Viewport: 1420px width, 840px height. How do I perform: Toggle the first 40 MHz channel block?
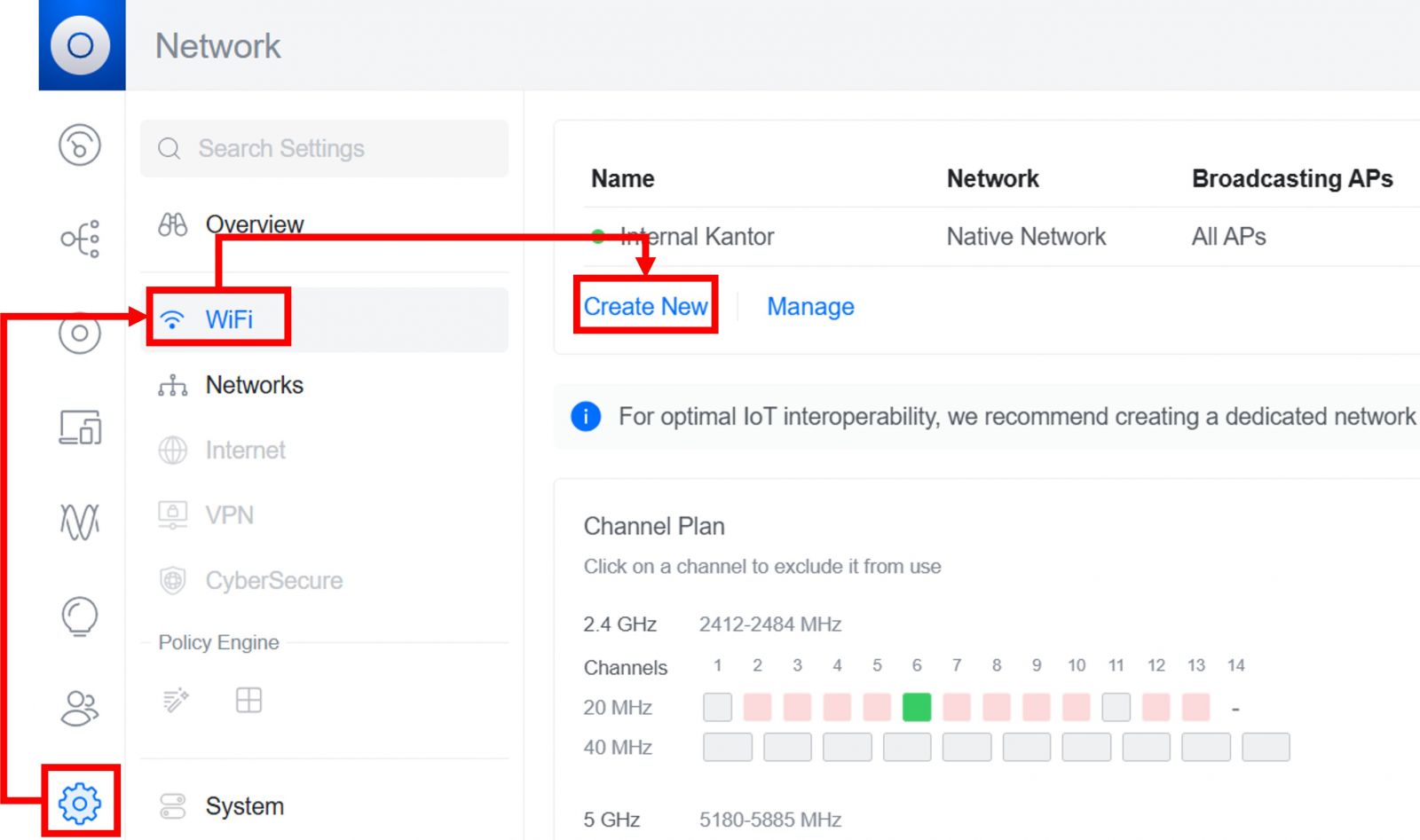727,747
